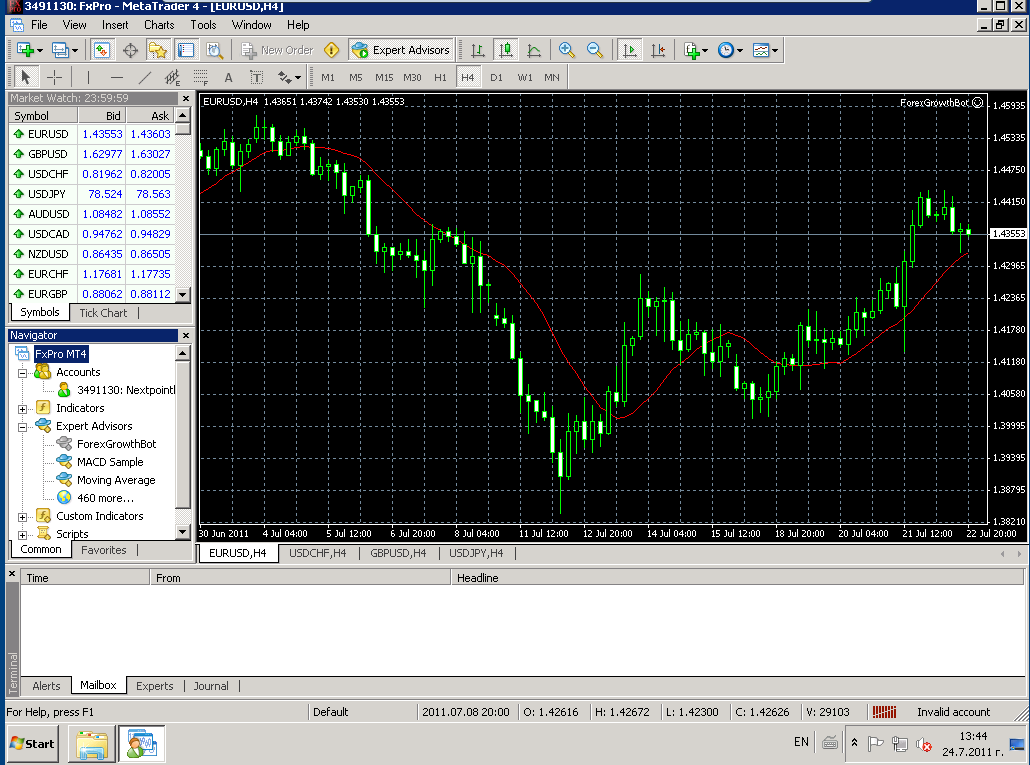Switch chart to Bar Chart mode
The width and height of the screenshot is (1030, 765).
point(478,50)
